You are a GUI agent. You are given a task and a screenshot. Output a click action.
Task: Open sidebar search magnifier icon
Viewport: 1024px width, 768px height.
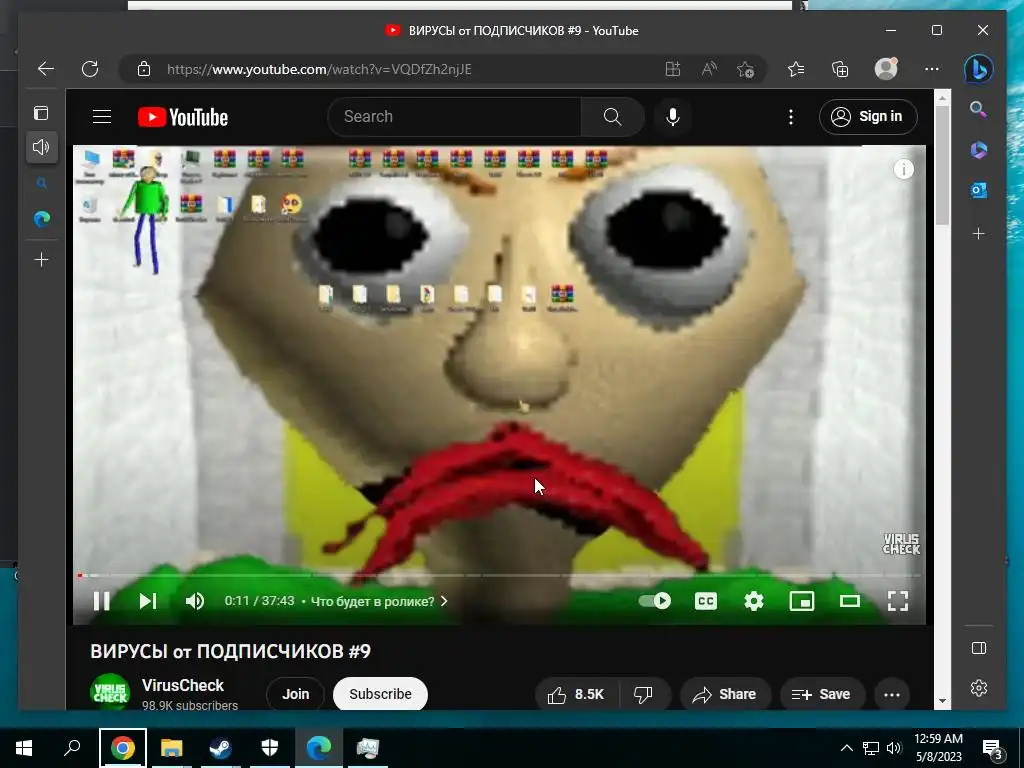click(x=978, y=109)
